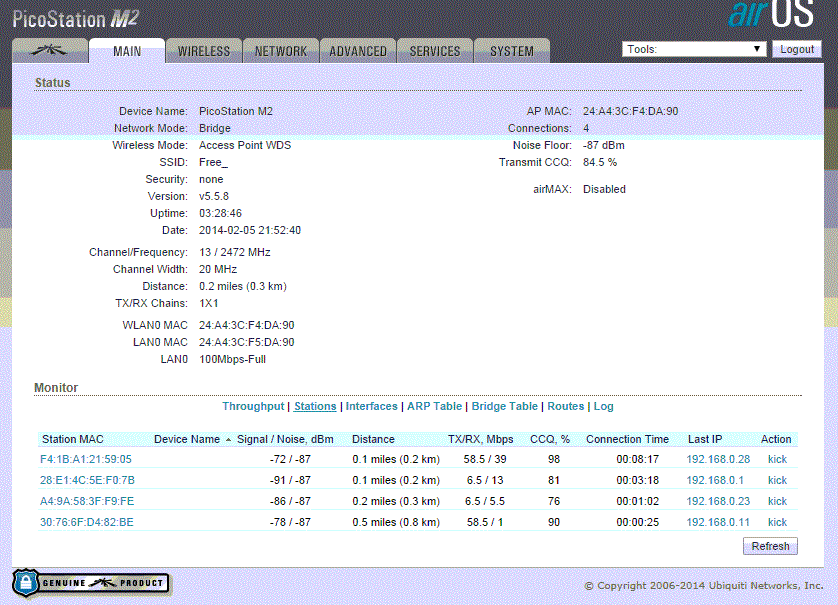
Task: Open last IP 192.168.0.1
Action: 715,480
